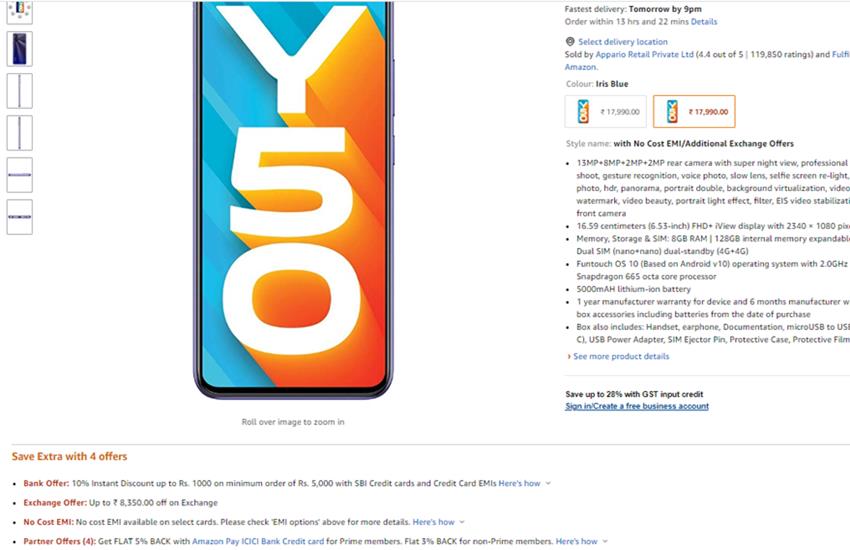Click the location pin icon beside delivery location
Screen dimensions: 850x550
[x=570, y=42]
